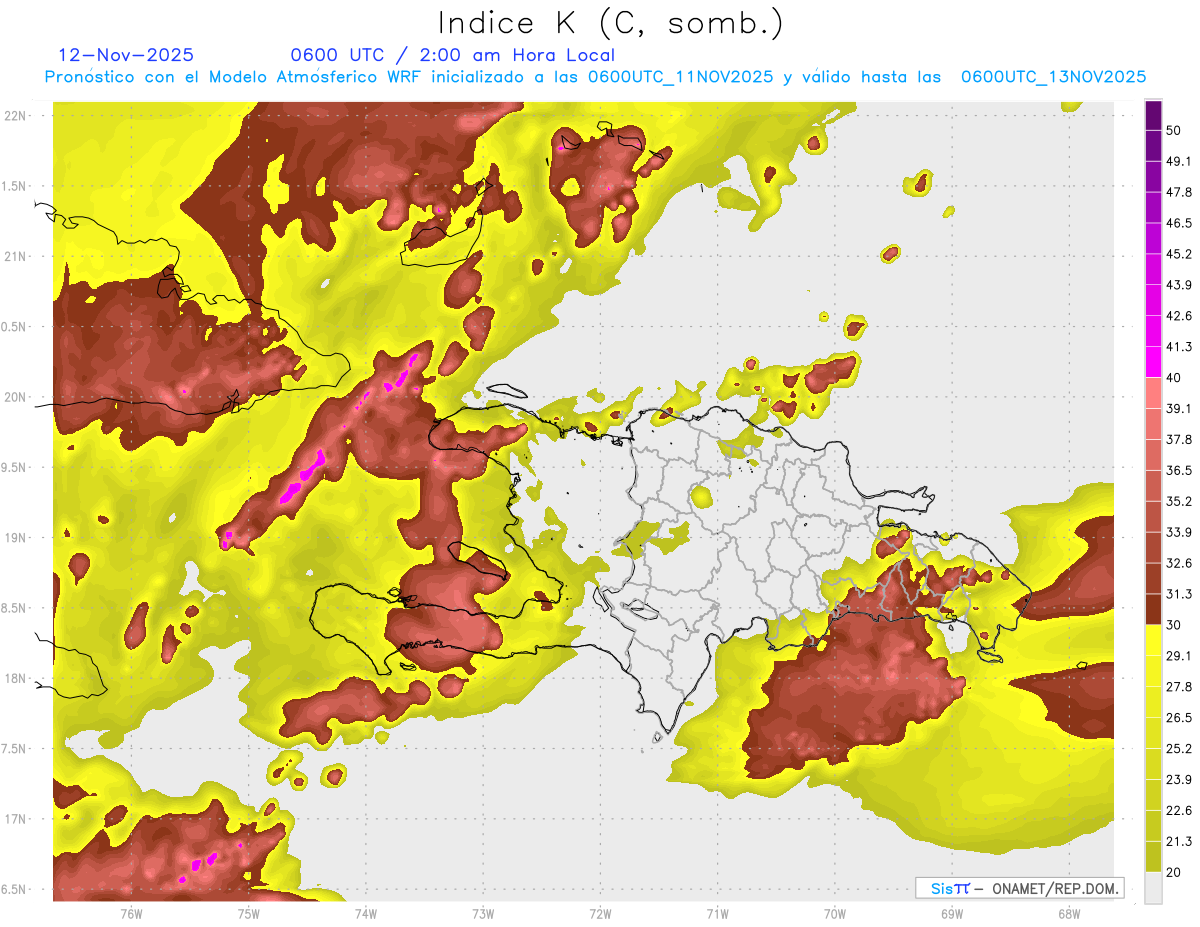This screenshot has height=927, width=1200.
Task: Click the legend value 35.2
Action: pos(1179,501)
